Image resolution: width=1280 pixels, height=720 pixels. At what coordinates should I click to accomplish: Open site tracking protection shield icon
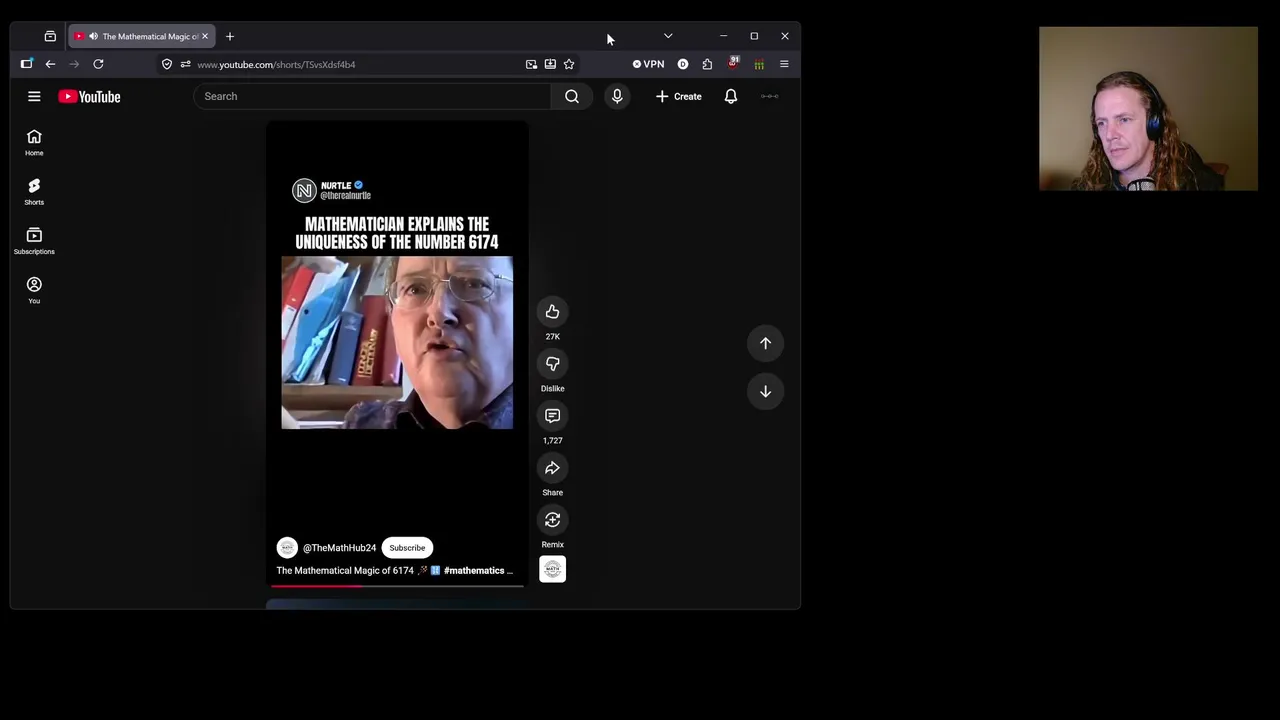[x=167, y=64]
